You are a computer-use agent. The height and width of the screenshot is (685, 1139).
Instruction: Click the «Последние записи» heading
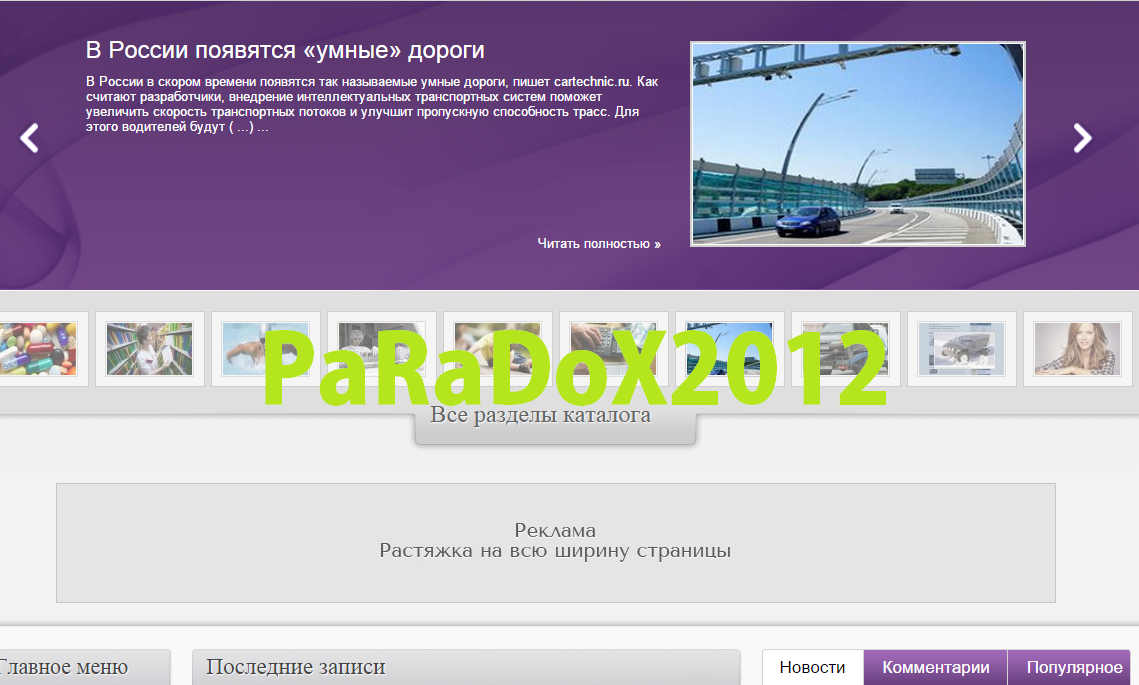(295, 667)
